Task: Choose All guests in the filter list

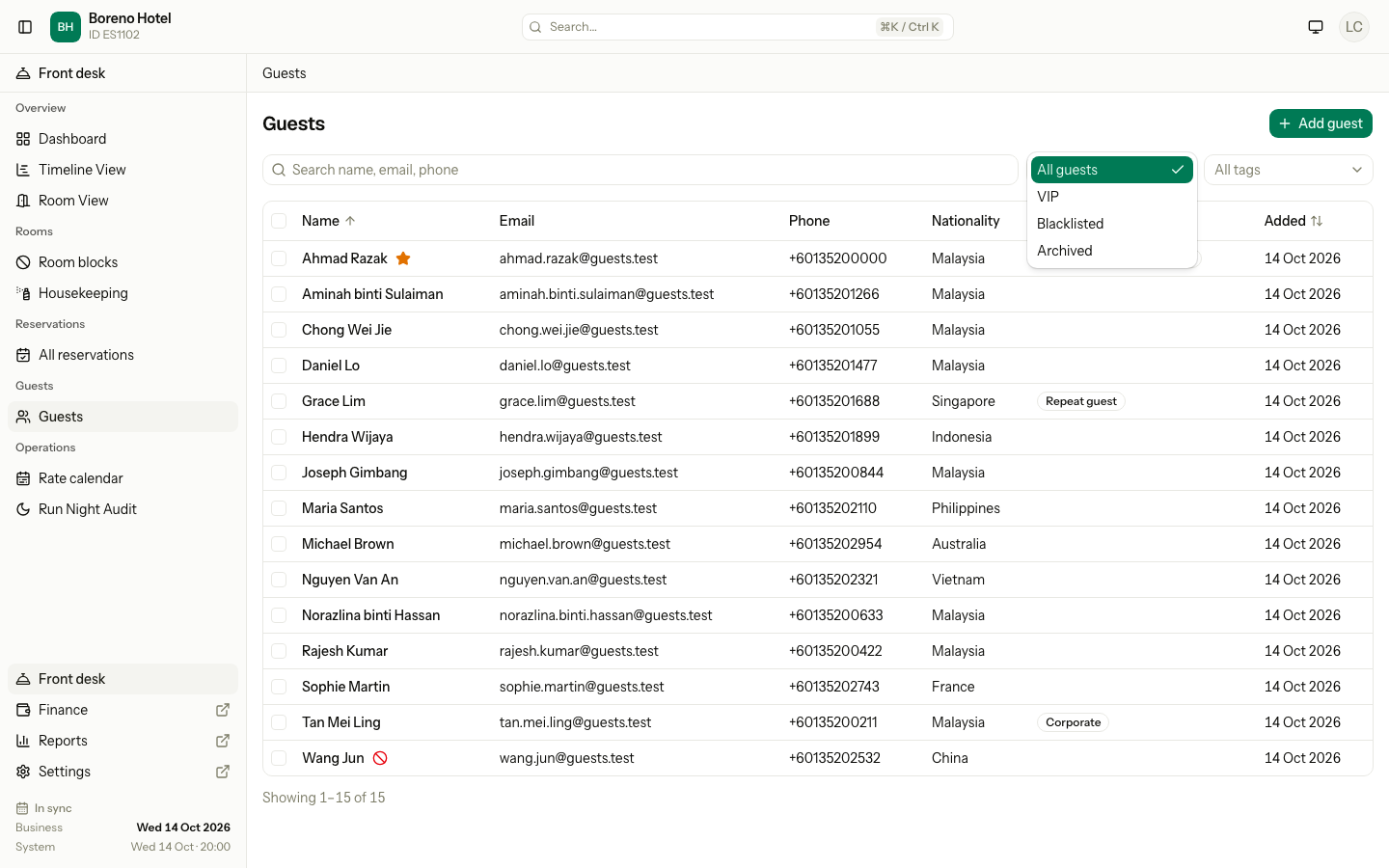Action: pyautogui.click(x=1111, y=170)
